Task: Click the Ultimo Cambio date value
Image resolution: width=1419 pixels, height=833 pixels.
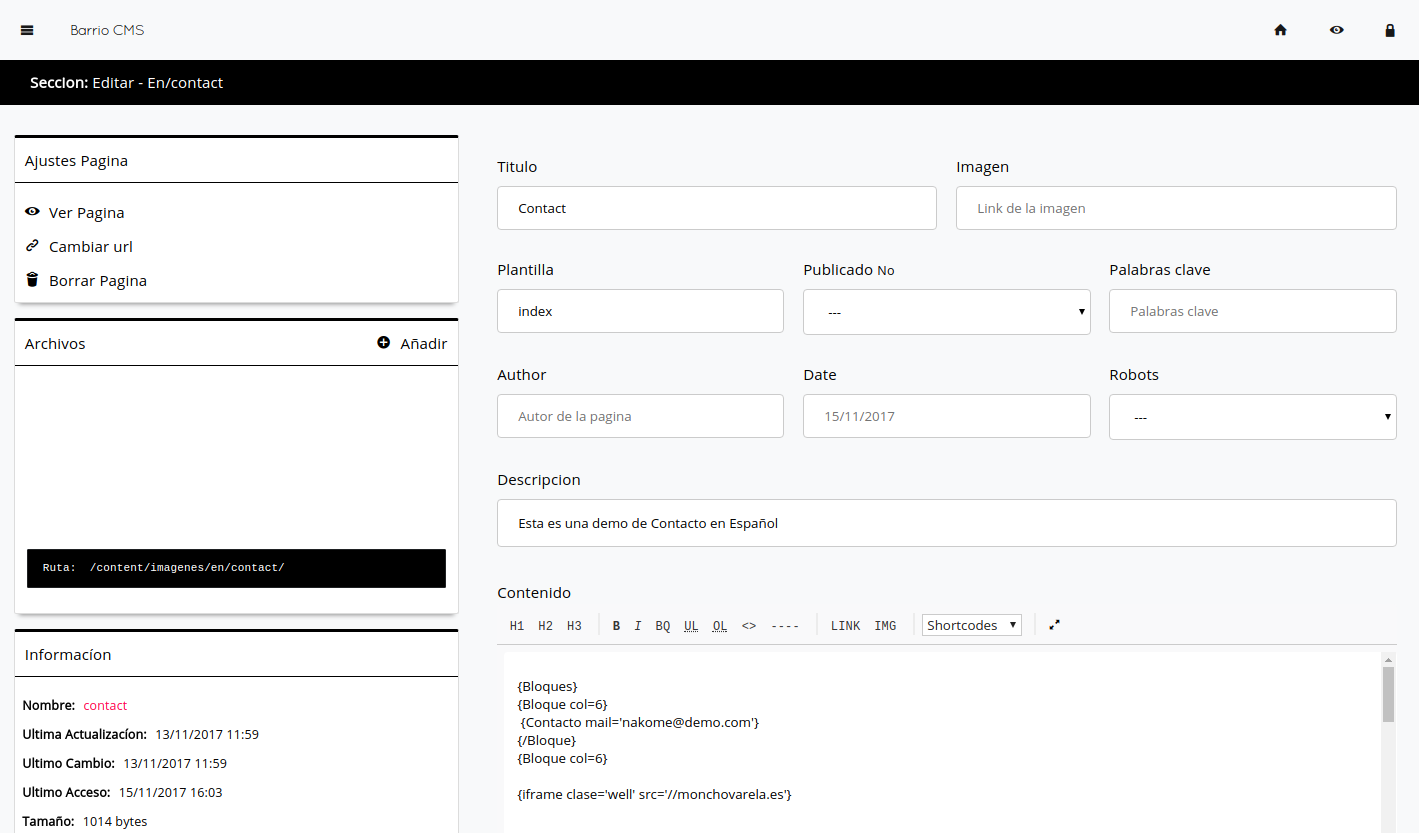Action: pyautogui.click(x=175, y=764)
